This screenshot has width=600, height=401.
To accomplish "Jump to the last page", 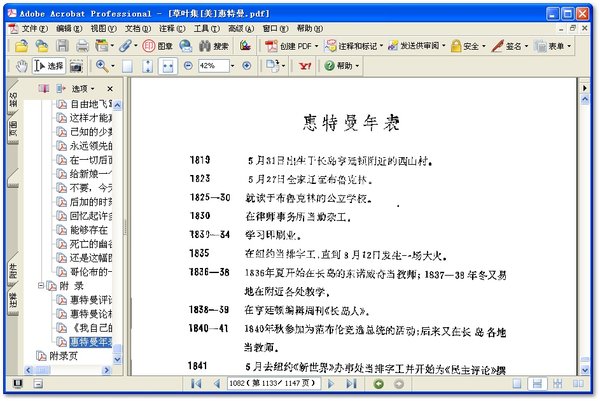I will (351, 383).
